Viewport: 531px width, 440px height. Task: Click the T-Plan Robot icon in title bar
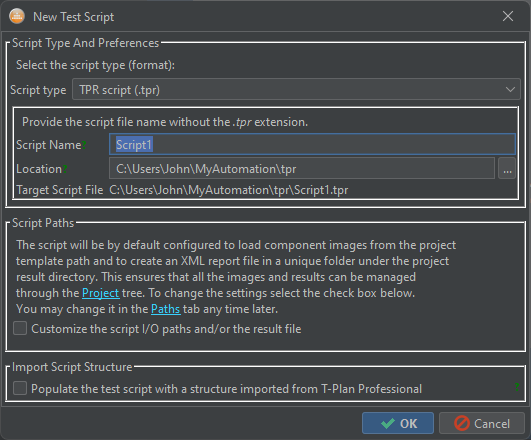17,16
